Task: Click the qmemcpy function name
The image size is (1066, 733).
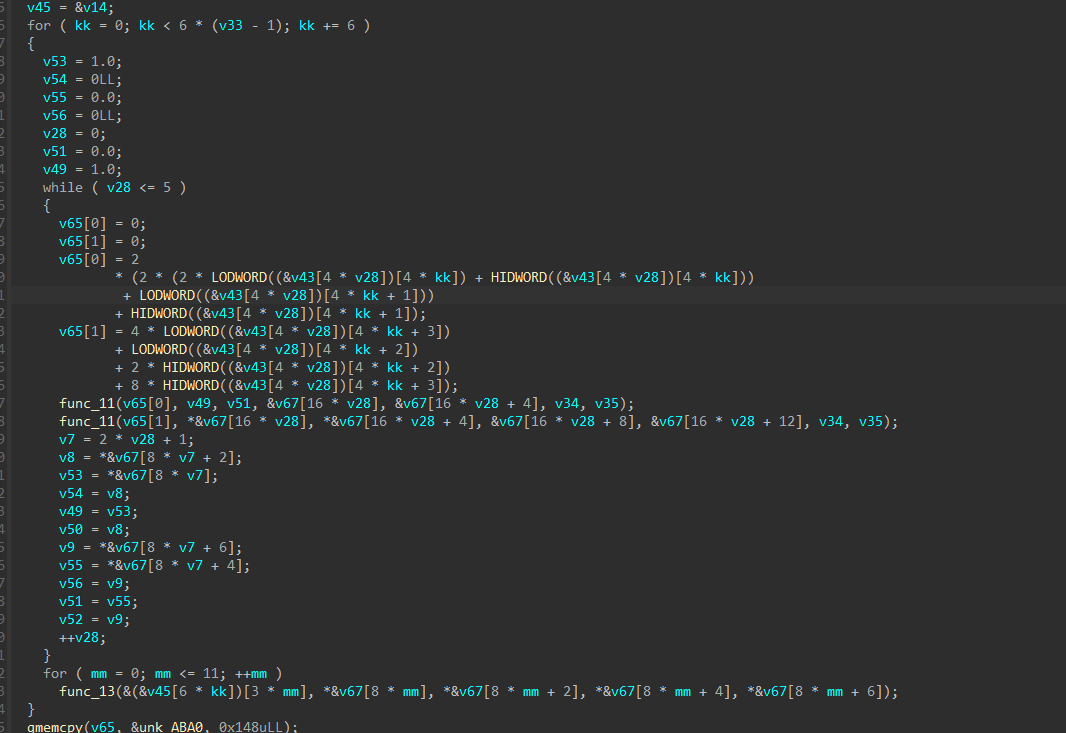Action: [x=55, y=726]
